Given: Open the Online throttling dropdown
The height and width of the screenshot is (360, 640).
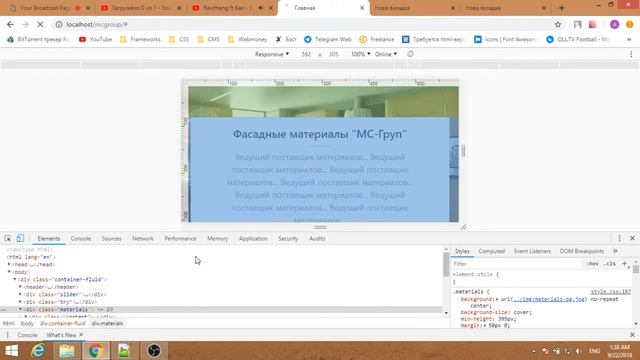Looking at the screenshot, I should 386,54.
